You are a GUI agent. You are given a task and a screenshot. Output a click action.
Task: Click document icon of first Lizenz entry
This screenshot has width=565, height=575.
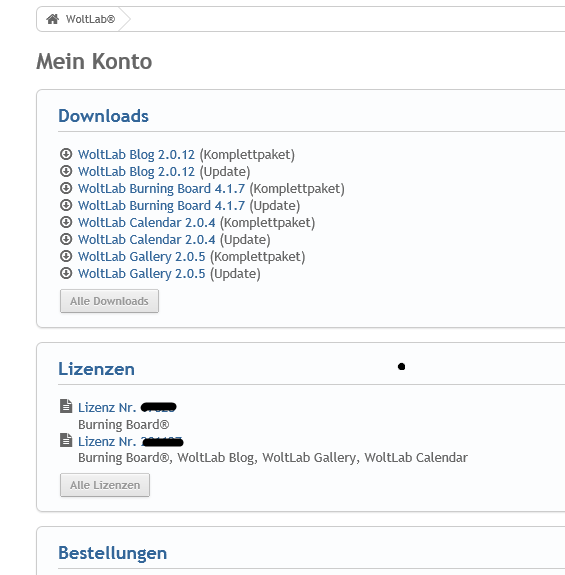pos(66,406)
